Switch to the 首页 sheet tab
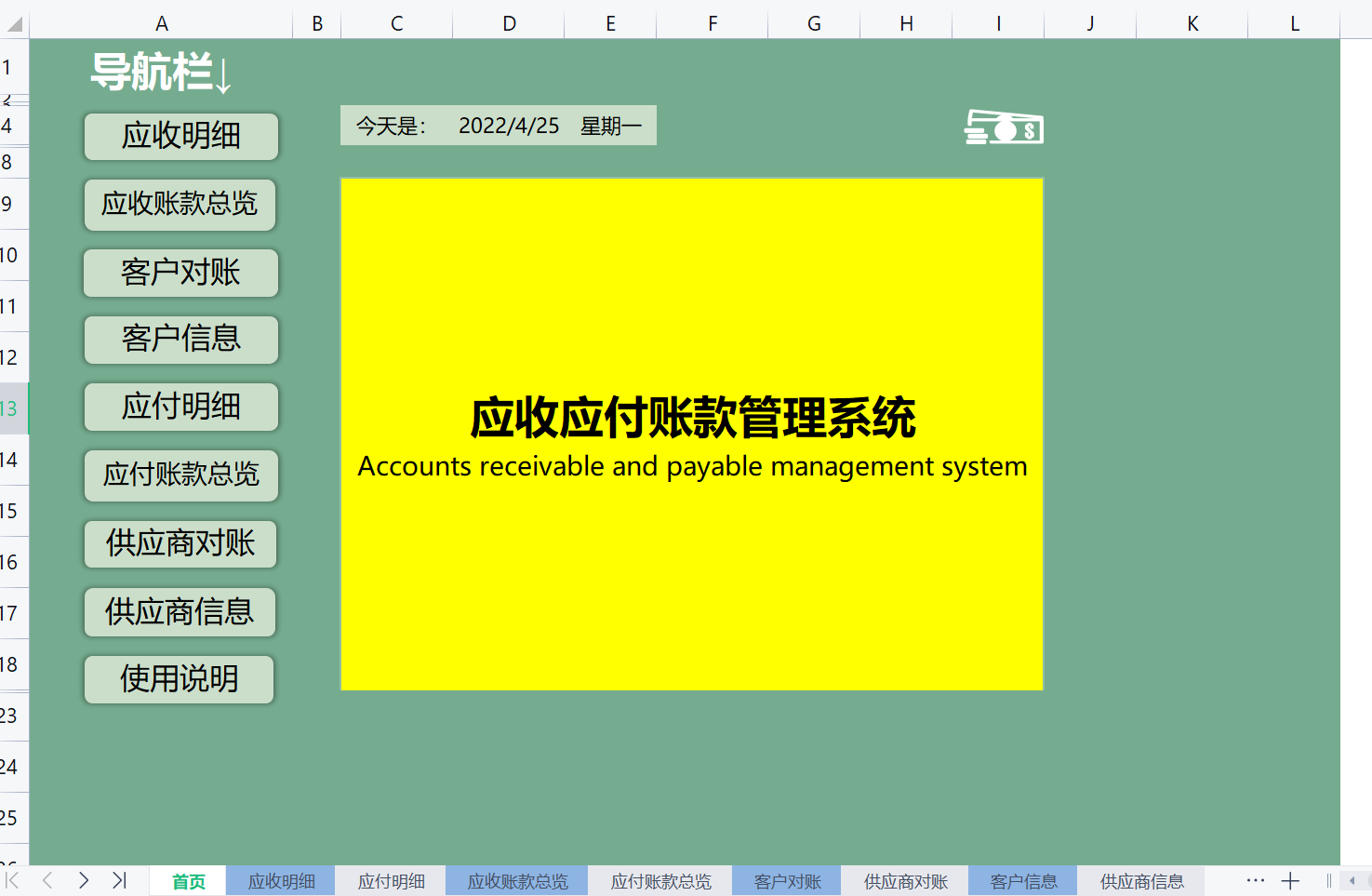Image resolution: width=1372 pixels, height=896 pixels. click(187, 880)
